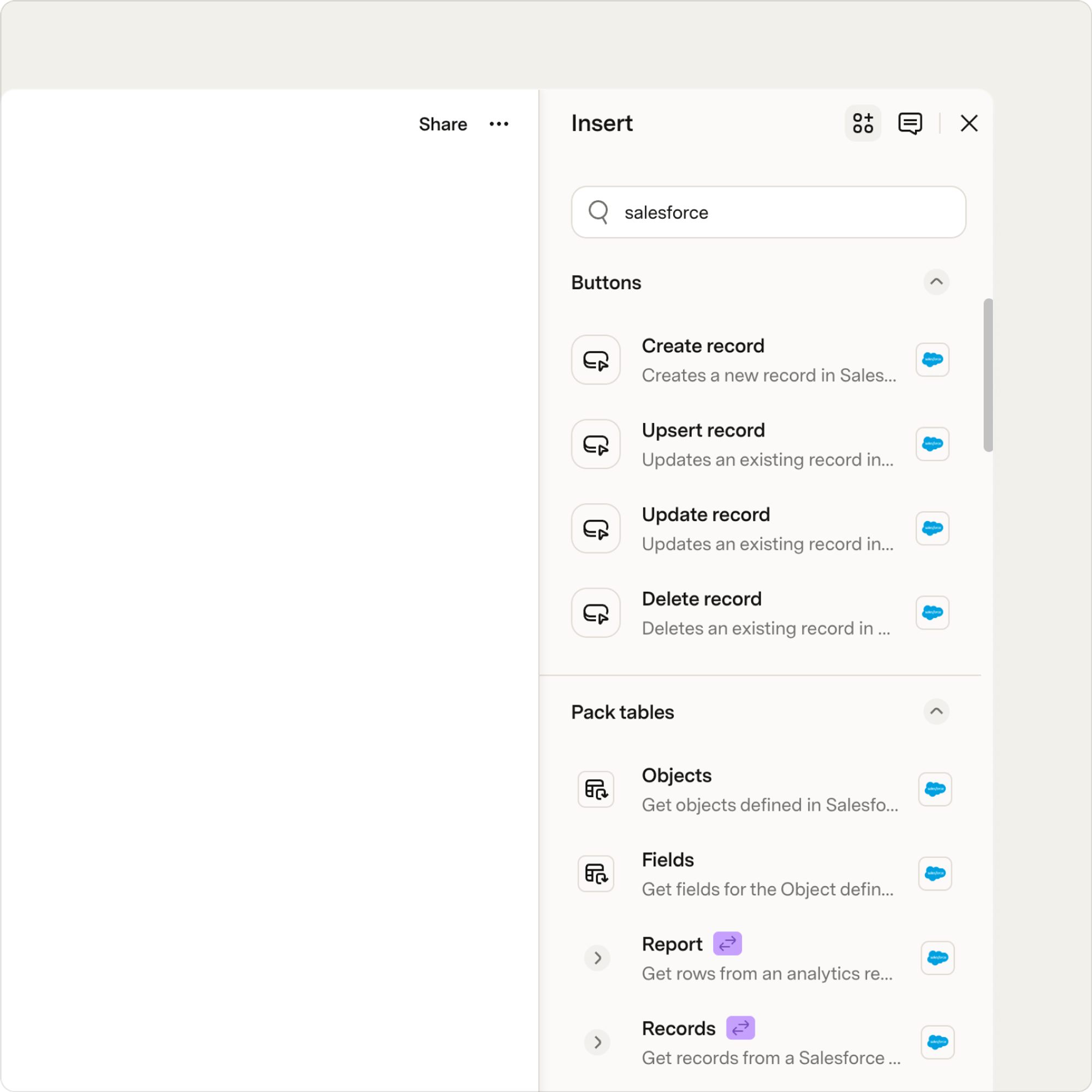Click the Objects pack table icon

coord(596,789)
